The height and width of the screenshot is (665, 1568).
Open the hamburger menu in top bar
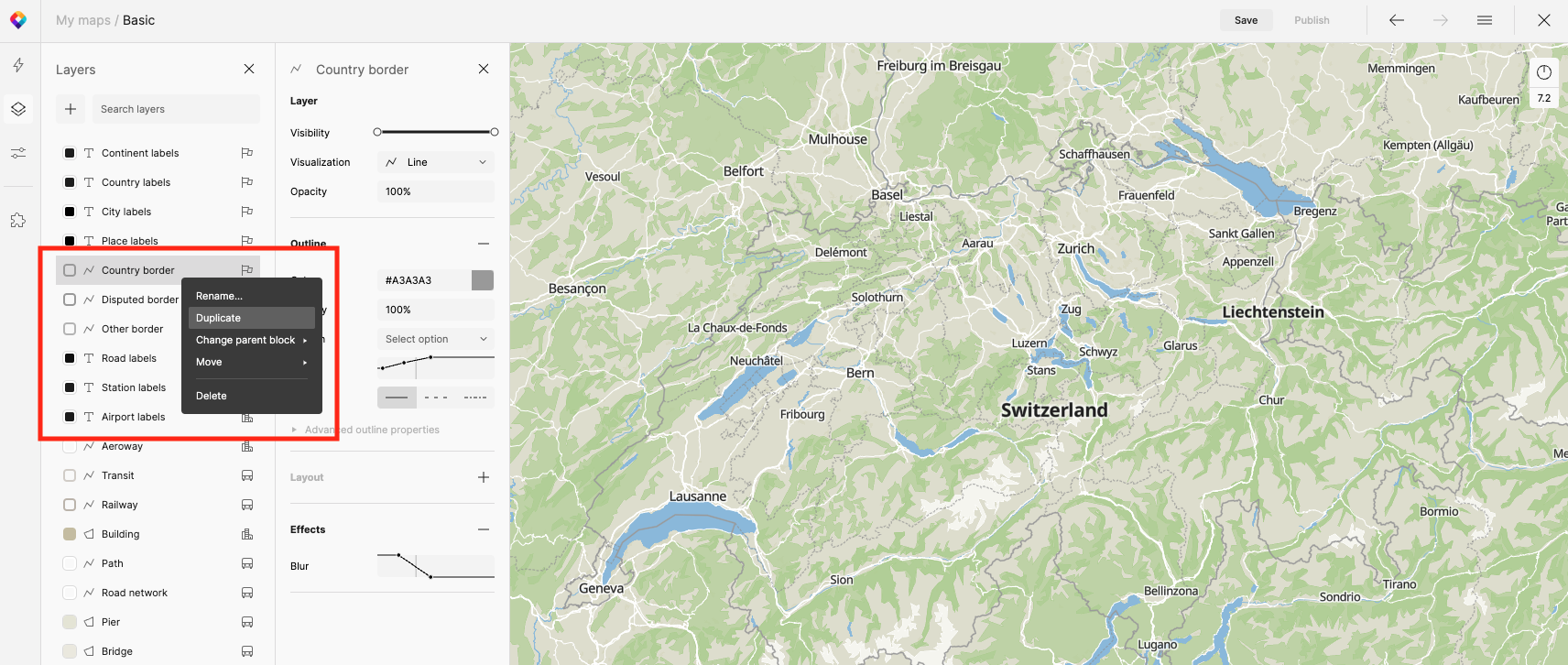click(1484, 20)
